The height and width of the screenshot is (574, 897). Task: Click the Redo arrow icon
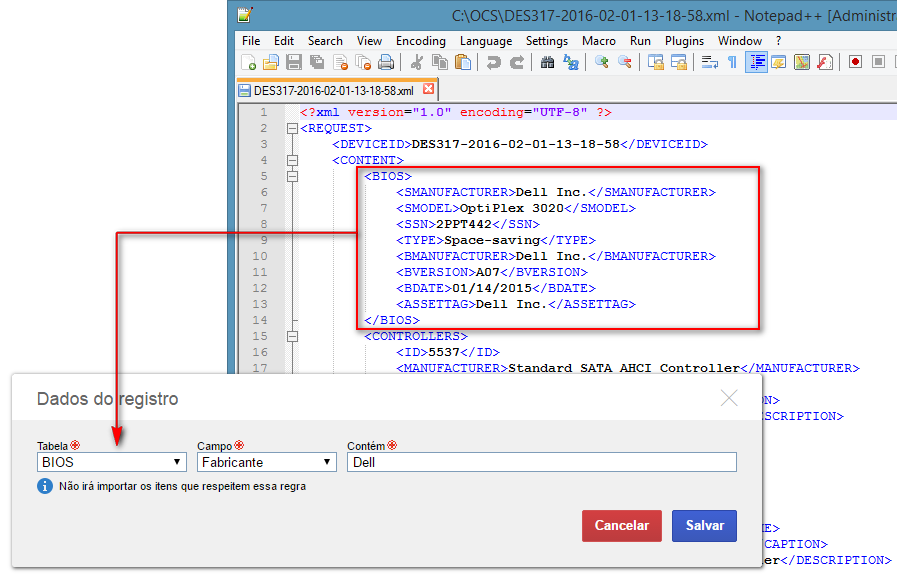tap(517, 62)
